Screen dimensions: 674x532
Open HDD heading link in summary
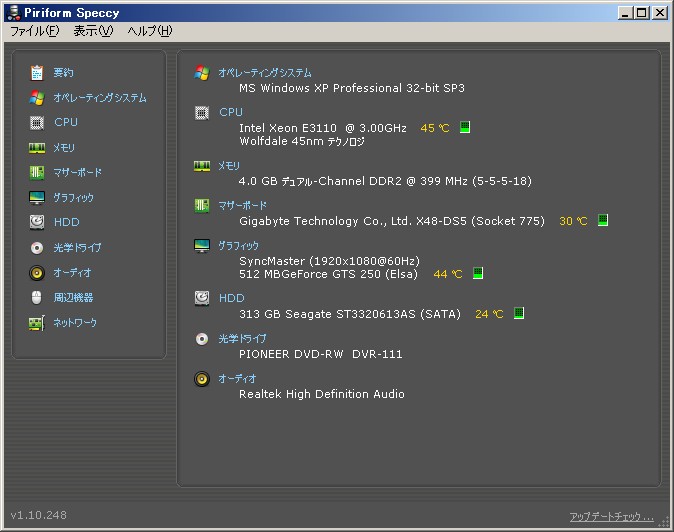click(x=232, y=298)
